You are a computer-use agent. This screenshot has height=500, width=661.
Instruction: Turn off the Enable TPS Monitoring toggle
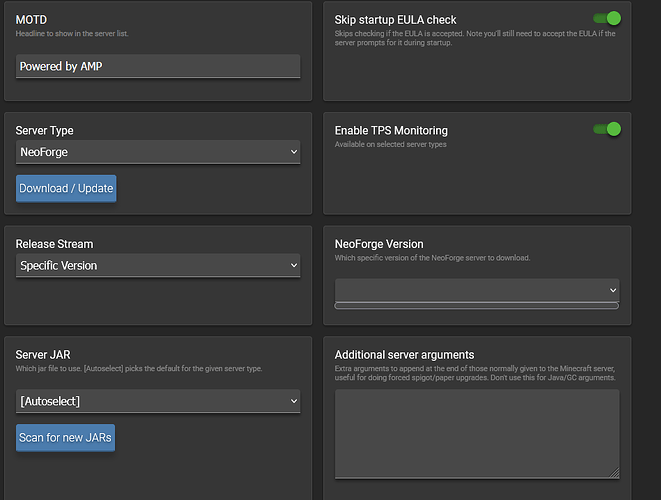[606, 129]
